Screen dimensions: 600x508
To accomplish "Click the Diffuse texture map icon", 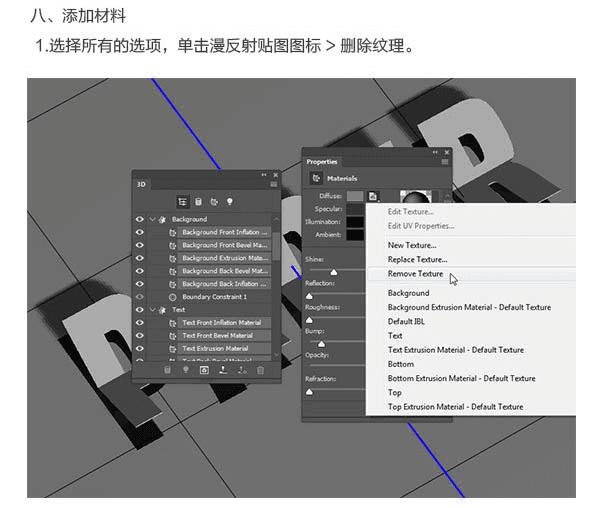I will click(x=373, y=197).
